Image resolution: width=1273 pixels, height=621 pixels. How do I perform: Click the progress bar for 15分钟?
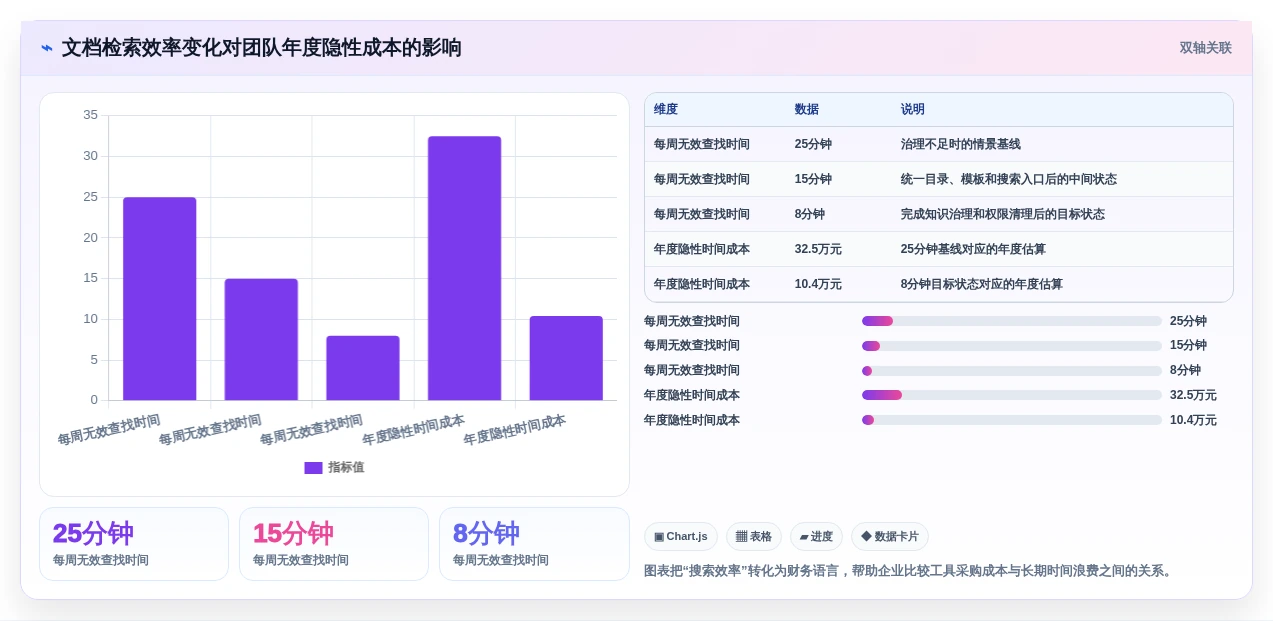tap(1012, 346)
